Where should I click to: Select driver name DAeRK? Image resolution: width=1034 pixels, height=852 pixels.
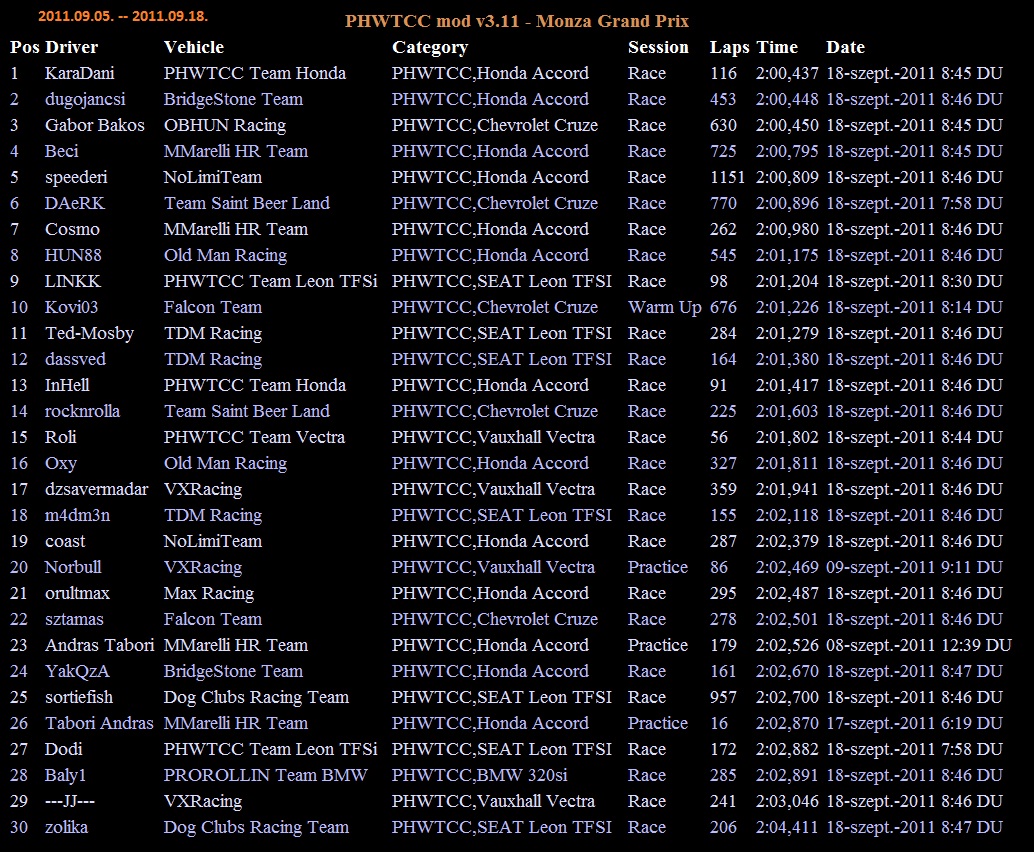point(75,203)
